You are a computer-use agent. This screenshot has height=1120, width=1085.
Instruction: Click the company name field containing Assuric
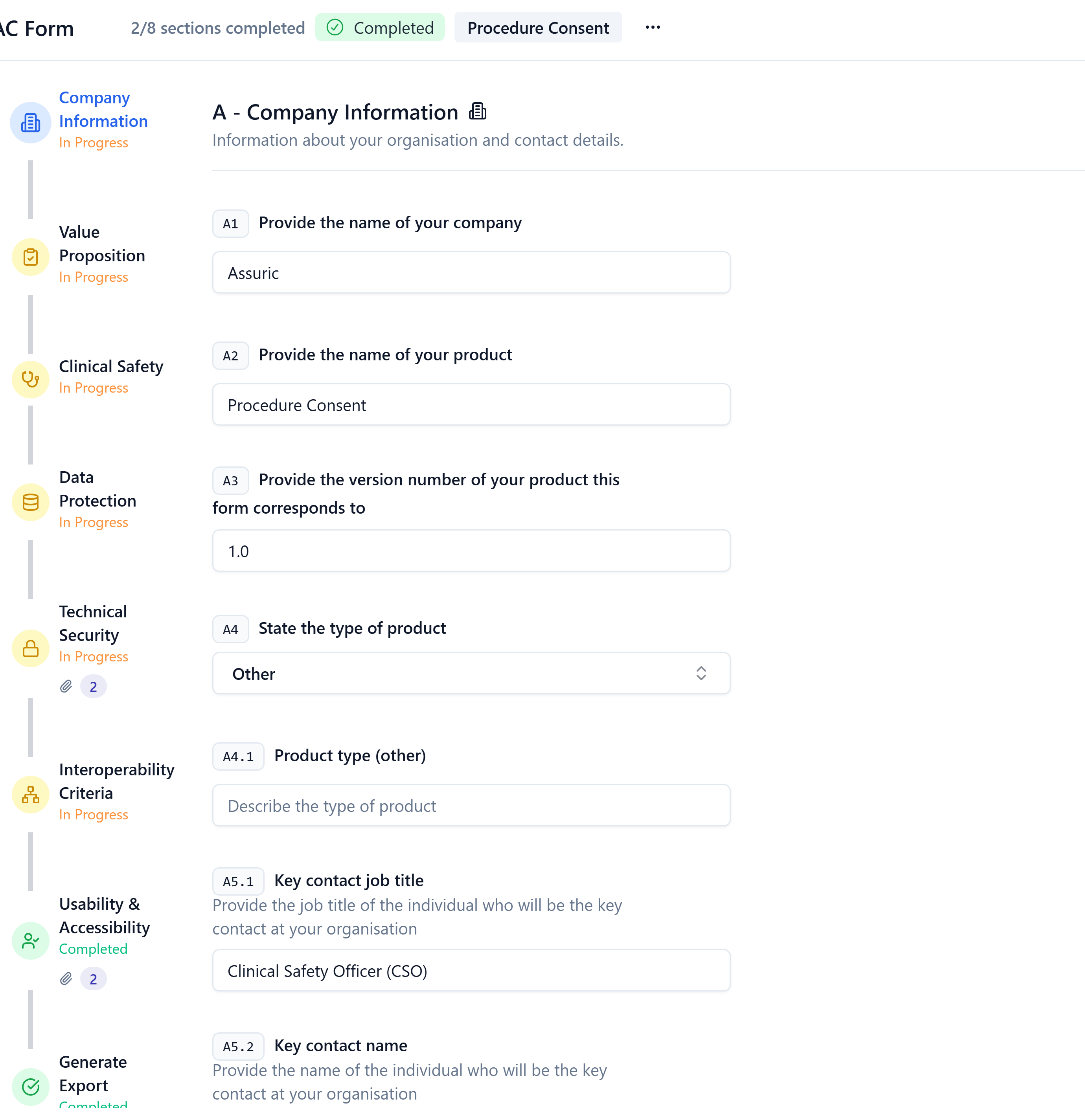coord(471,273)
